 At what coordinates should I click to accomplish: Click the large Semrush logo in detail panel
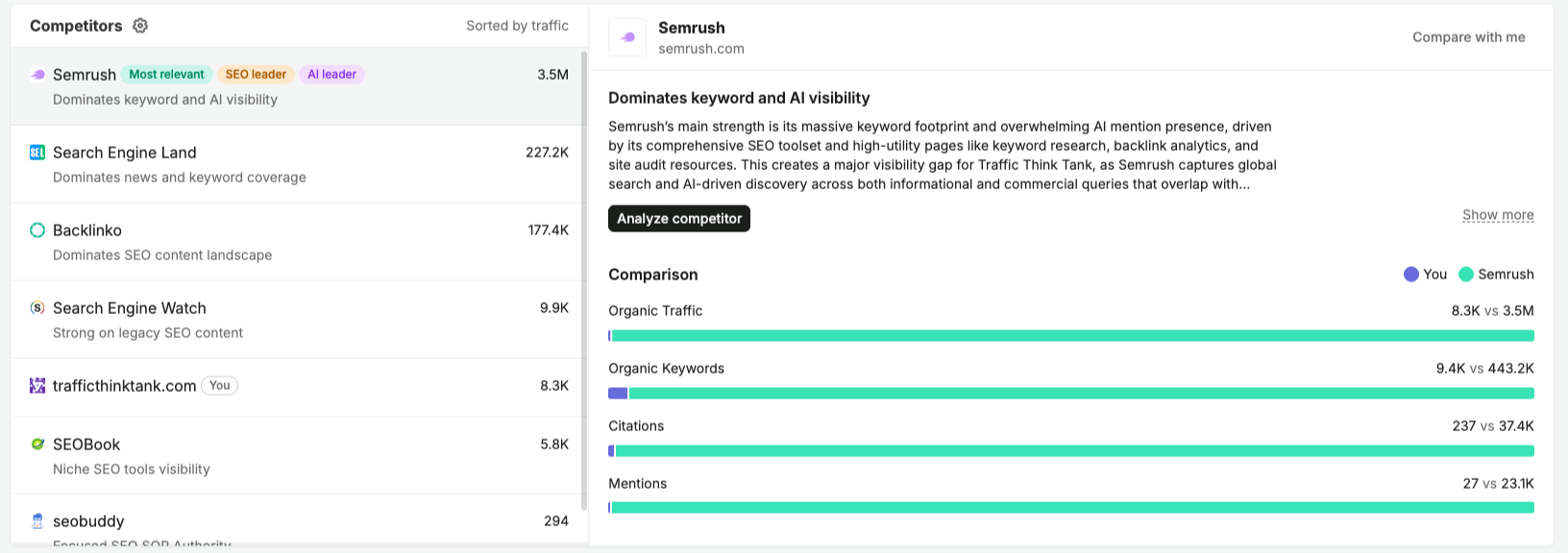click(x=627, y=37)
